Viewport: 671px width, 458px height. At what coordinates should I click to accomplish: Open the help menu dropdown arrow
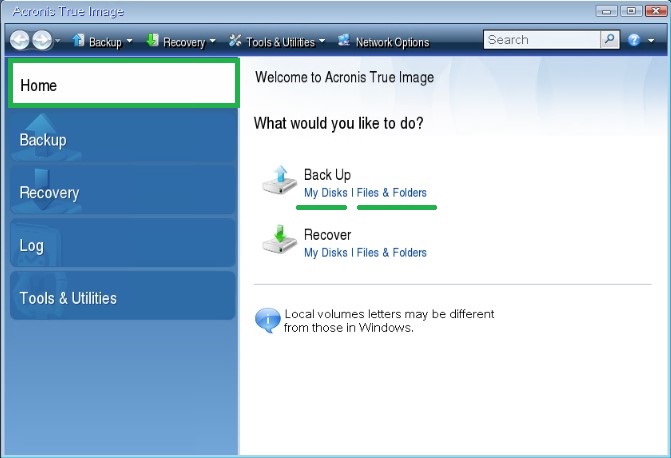649,42
